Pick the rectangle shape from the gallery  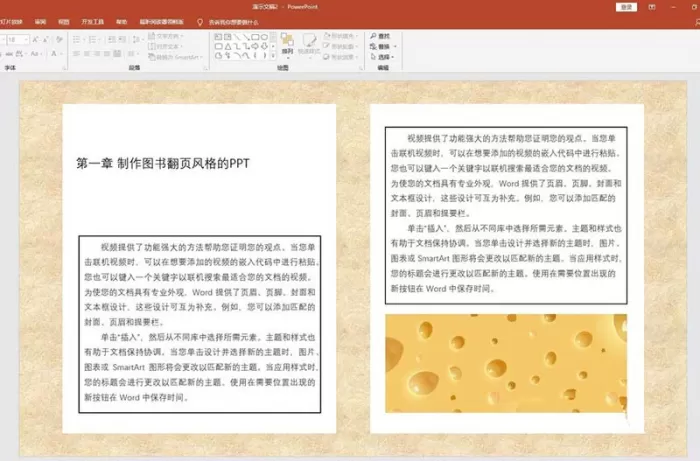pos(255,37)
